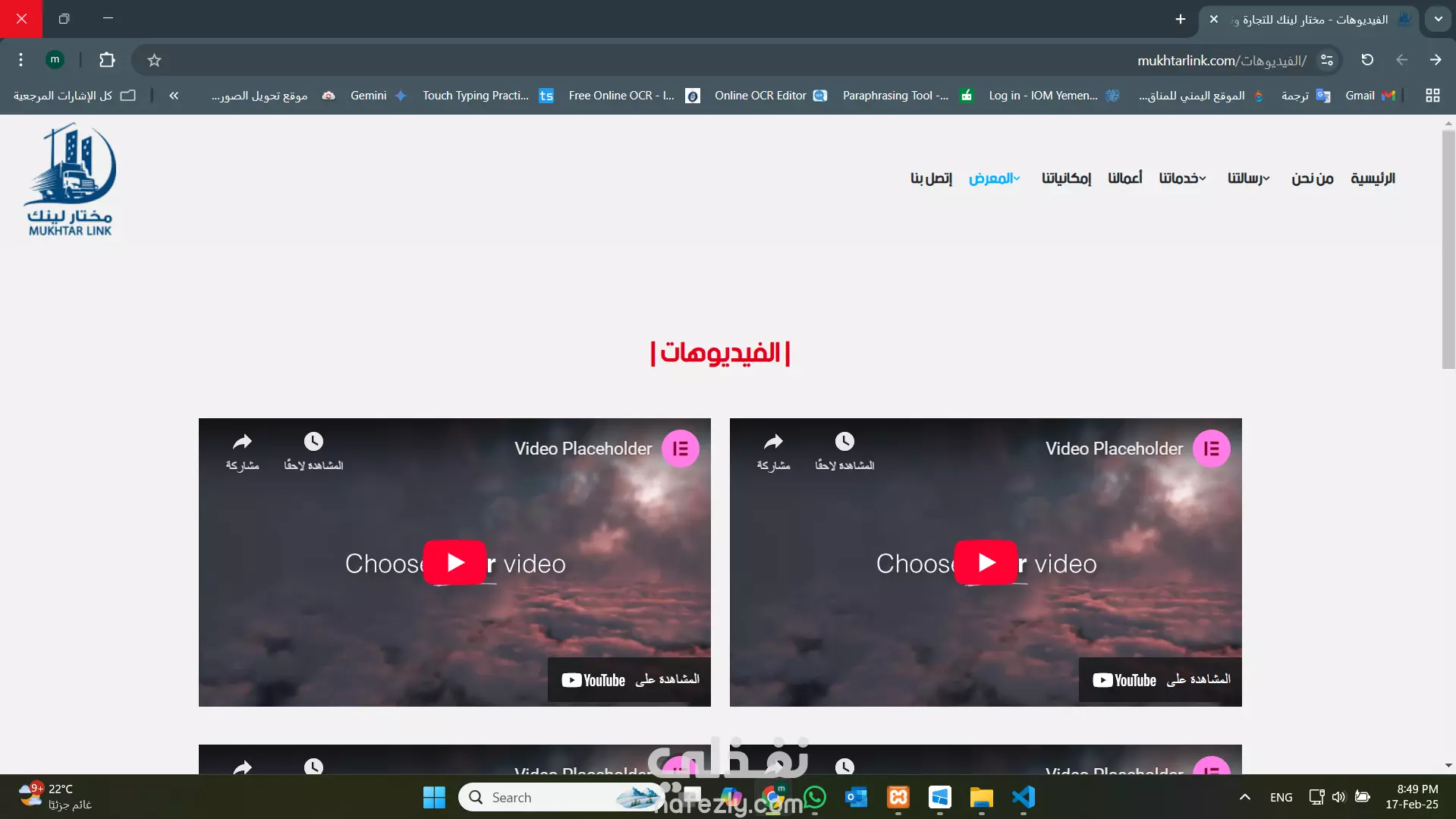
Task: Open the من نحن menu item
Action: (1313, 178)
